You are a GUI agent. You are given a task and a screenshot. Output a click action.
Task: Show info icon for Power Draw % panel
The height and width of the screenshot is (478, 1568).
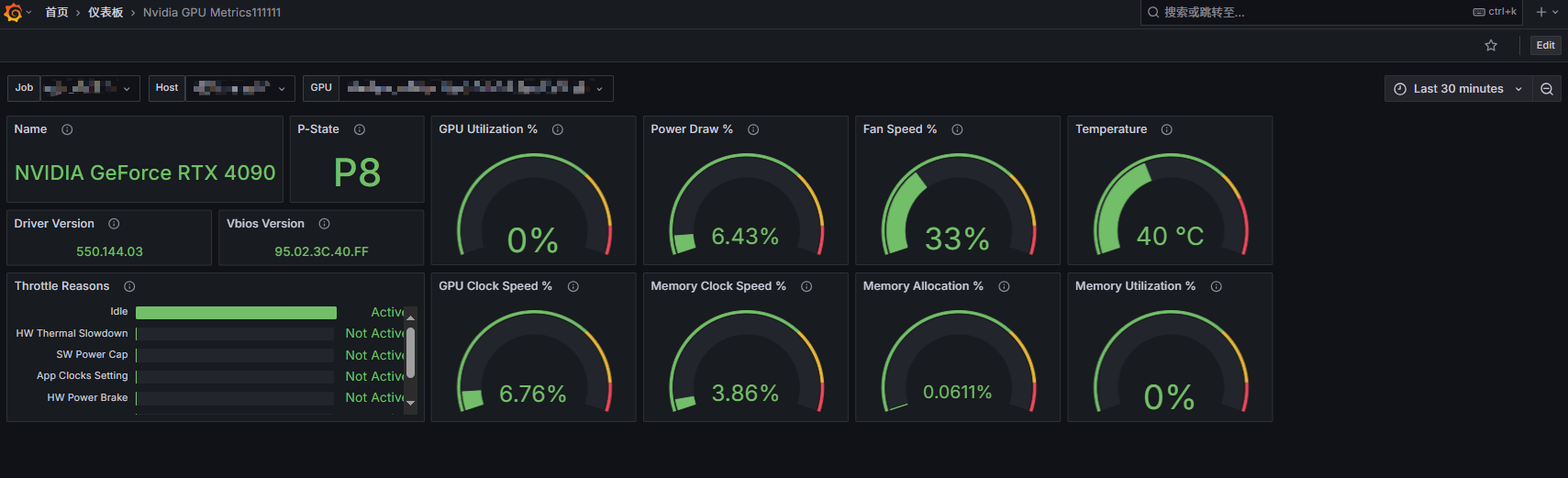click(x=753, y=129)
